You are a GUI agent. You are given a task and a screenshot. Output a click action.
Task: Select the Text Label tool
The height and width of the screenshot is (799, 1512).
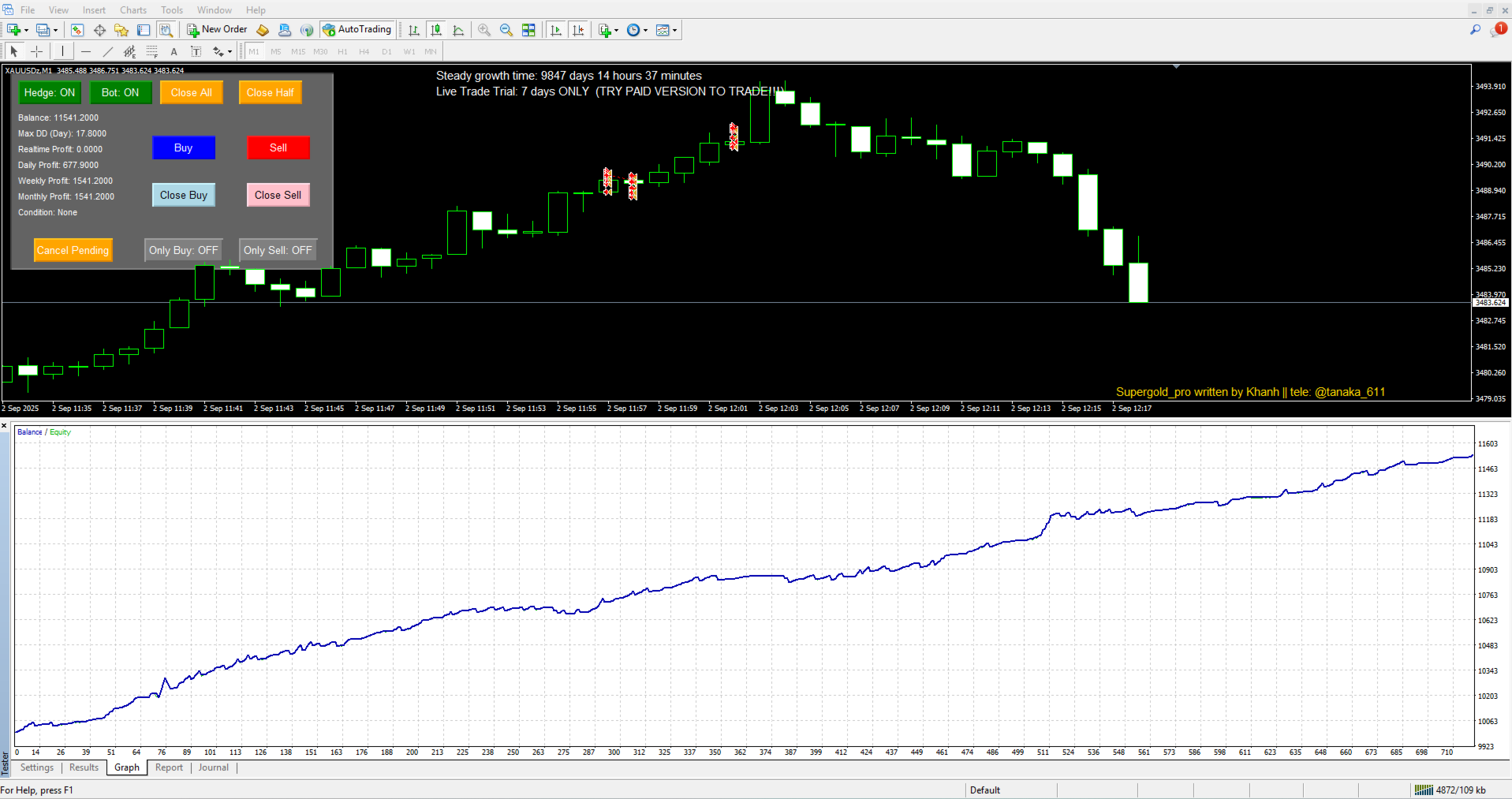tap(196, 51)
